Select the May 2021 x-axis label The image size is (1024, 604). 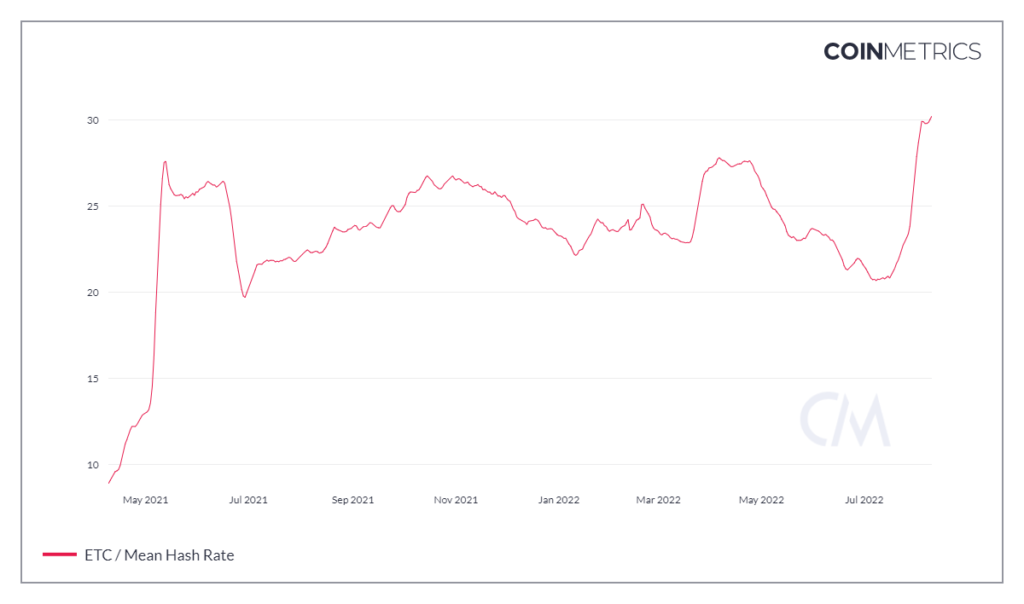(144, 499)
